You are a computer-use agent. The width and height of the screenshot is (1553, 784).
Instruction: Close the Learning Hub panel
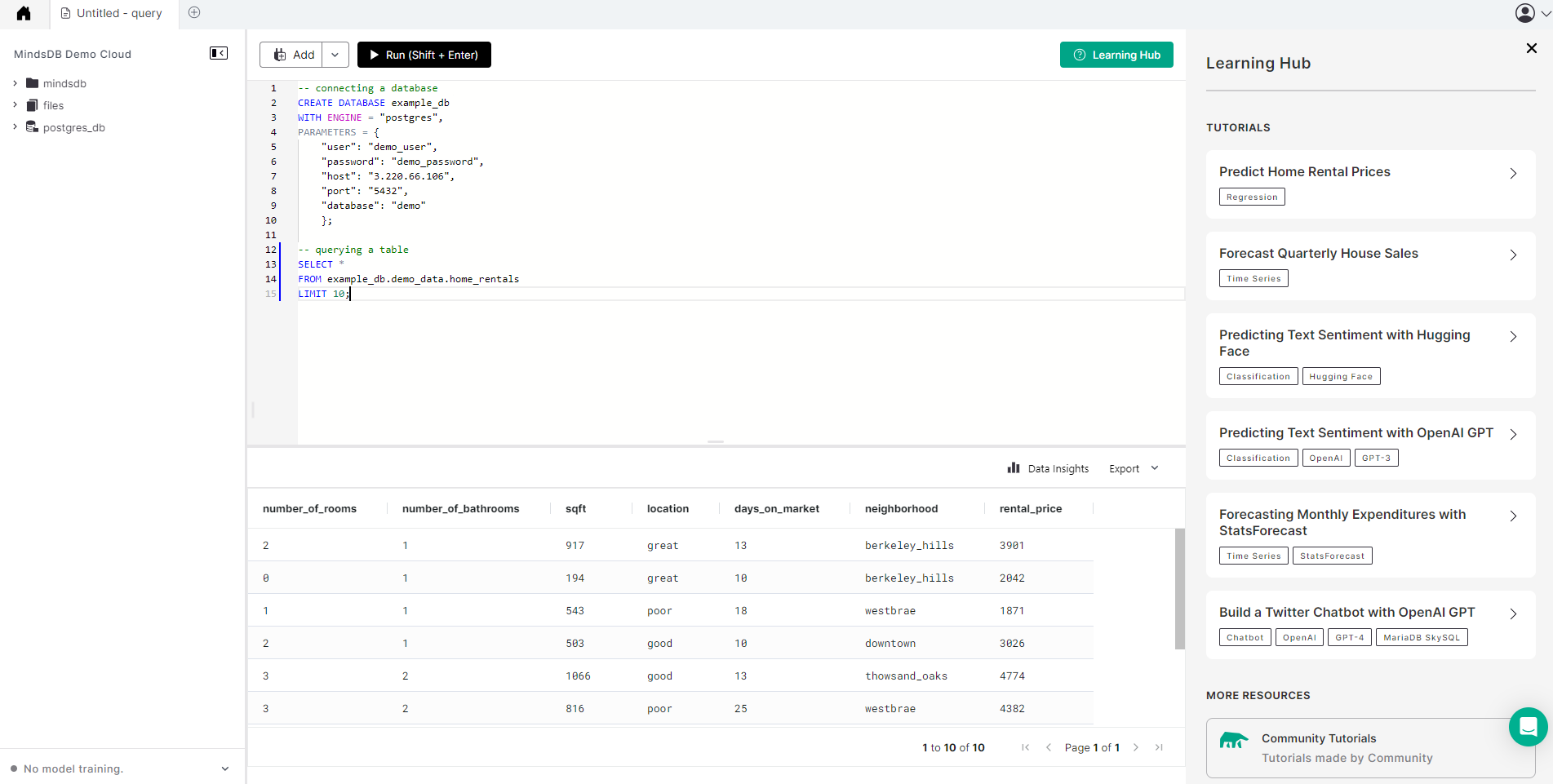1532,48
